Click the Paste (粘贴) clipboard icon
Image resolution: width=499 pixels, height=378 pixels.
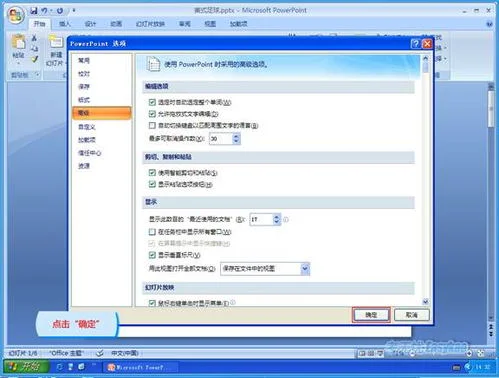tap(18, 43)
